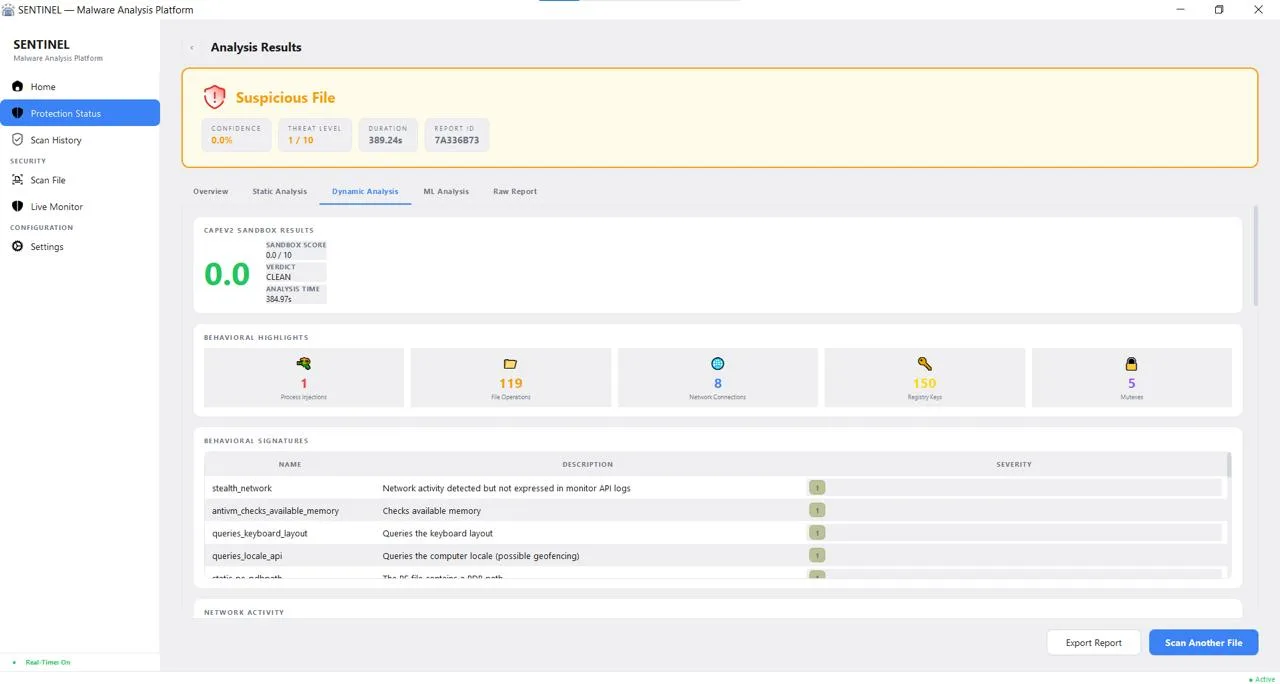1280x684 pixels.
Task: Click the CLEAN verdict value
Action: tap(279, 277)
